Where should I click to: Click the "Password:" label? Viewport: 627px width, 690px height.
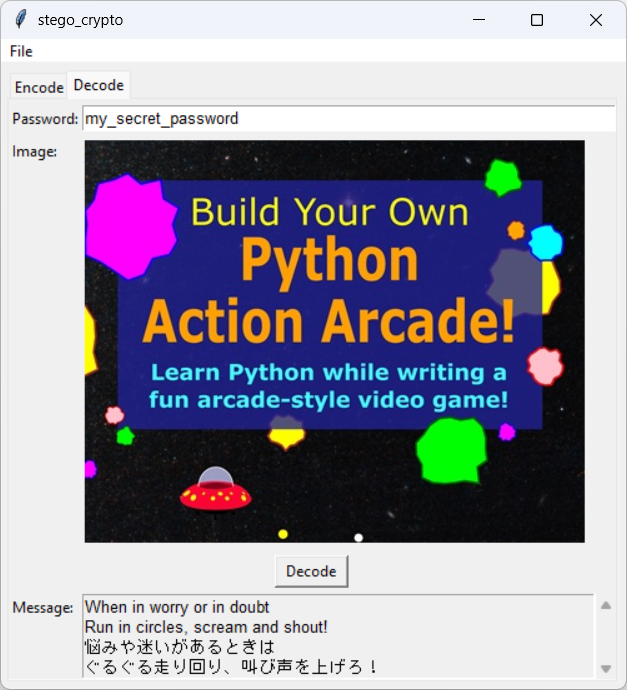[45, 119]
